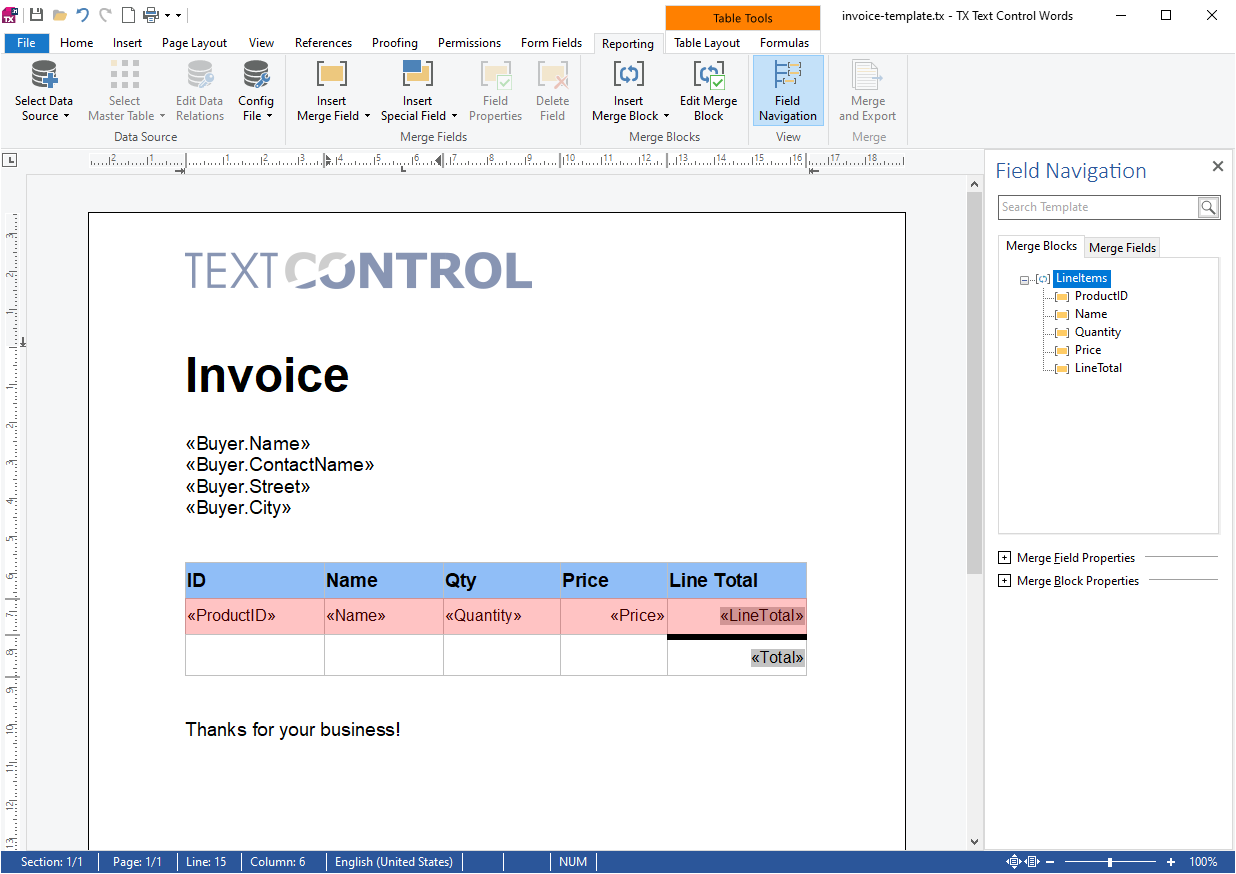Click the «Price» merge field cell

point(637,616)
